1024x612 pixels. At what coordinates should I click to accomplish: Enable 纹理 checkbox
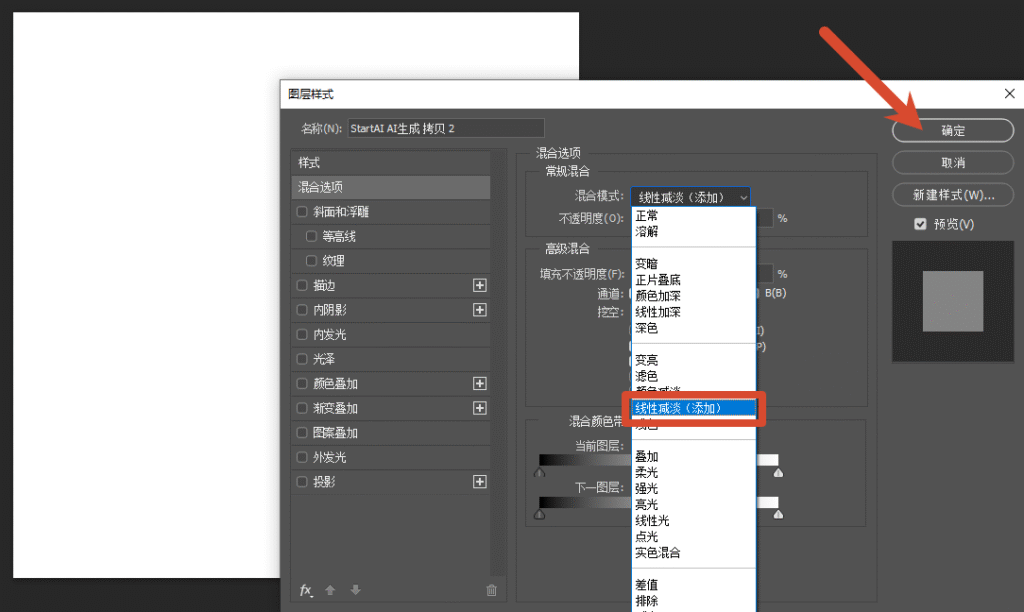pos(311,261)
